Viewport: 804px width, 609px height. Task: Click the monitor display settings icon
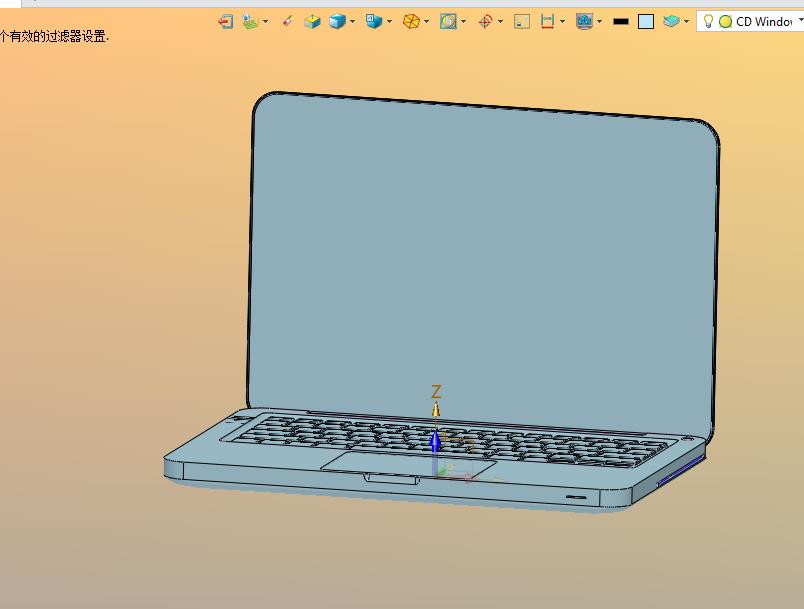click(585, 22)
